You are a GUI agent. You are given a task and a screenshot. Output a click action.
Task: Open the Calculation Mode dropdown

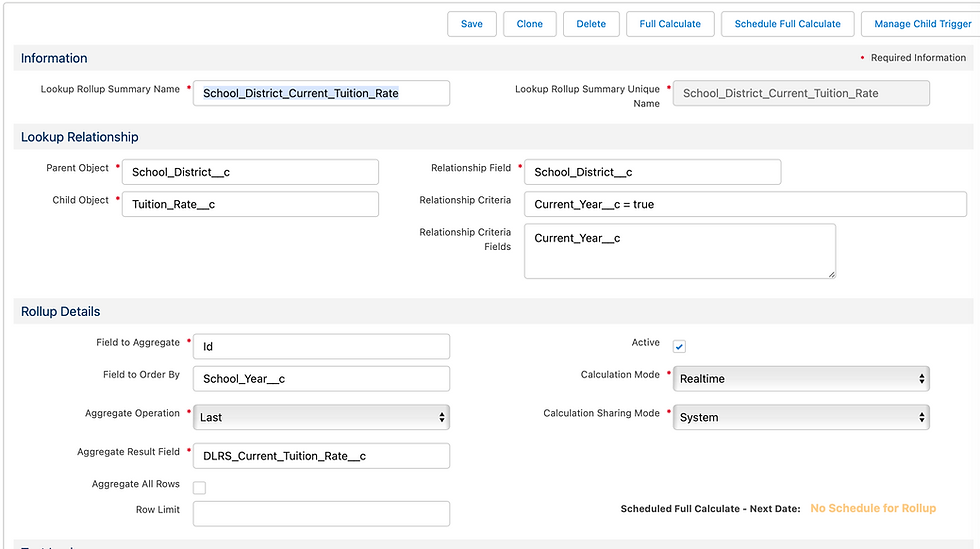coord(801,378)
